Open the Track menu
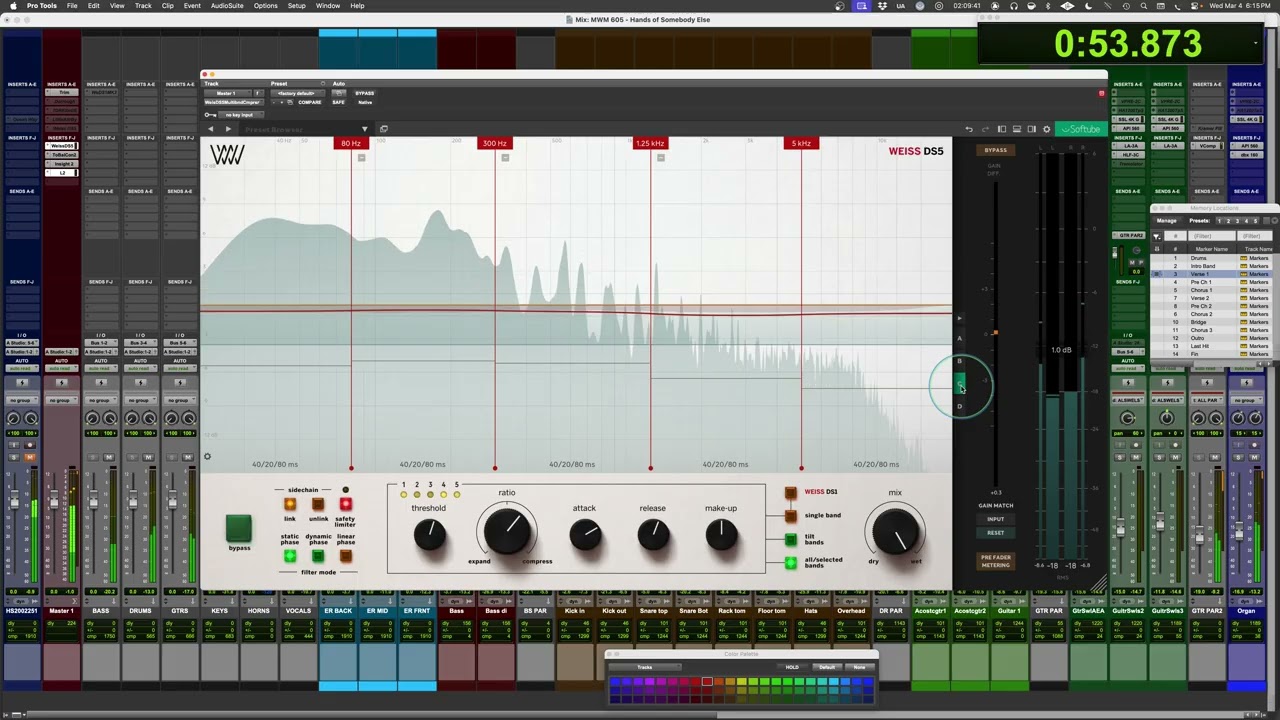Screen dimensions: 1280x720 [143, 6]
